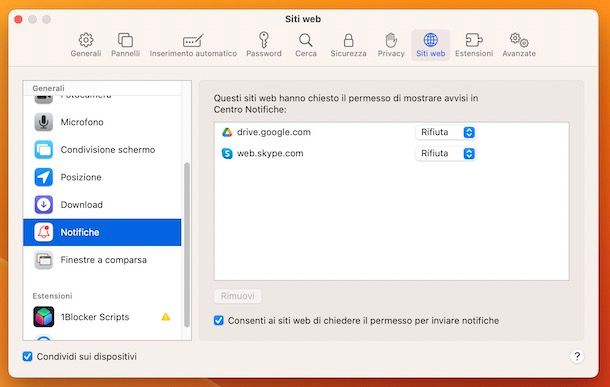Select the Posizione sidebar label
The image size is (610, 387).
tap(81, 177)
